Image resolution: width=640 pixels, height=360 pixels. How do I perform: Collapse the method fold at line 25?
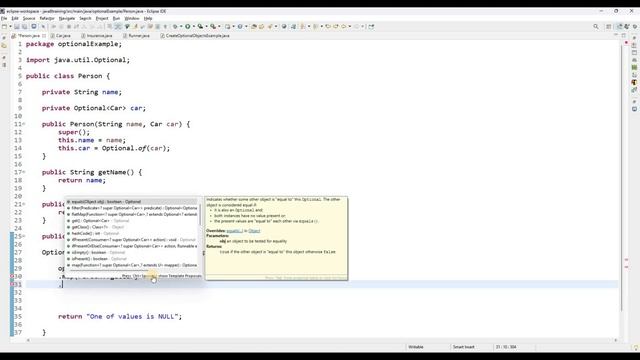click(24, 236)
